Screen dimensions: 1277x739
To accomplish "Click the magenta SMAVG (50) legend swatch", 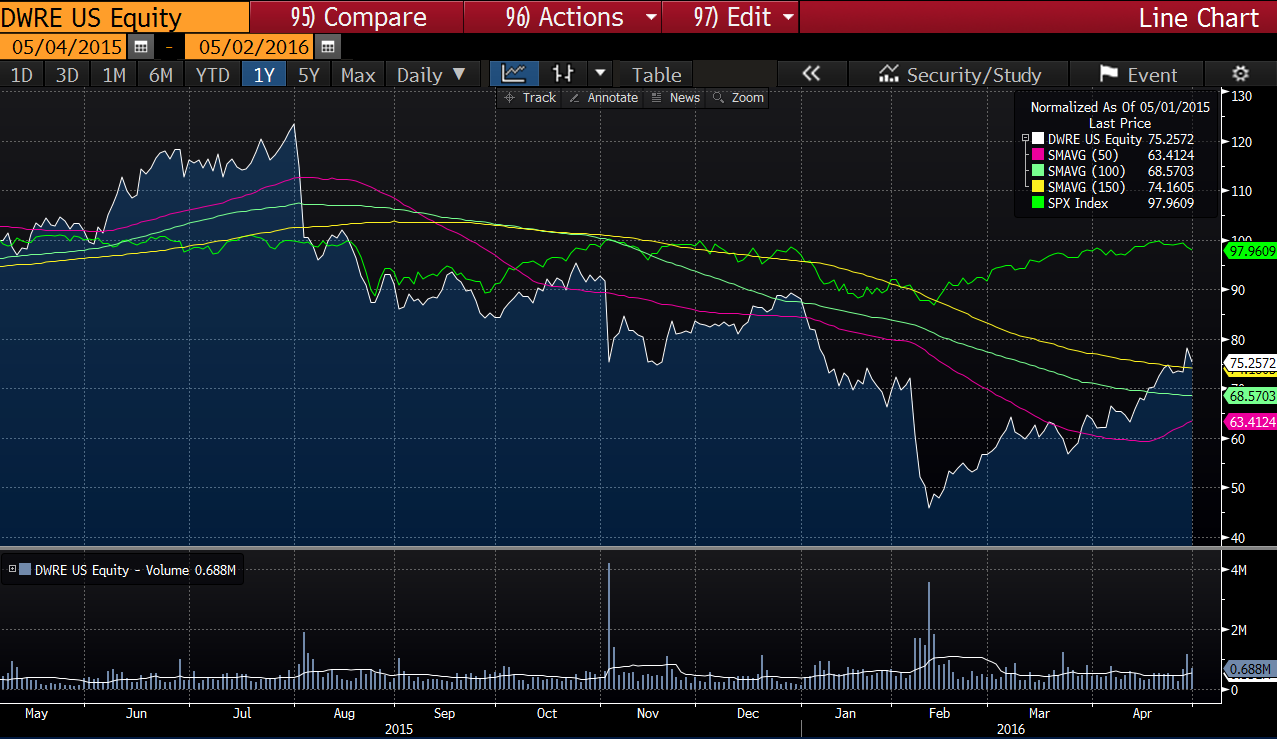I will pyautogui.click(x=1038, y=155).
